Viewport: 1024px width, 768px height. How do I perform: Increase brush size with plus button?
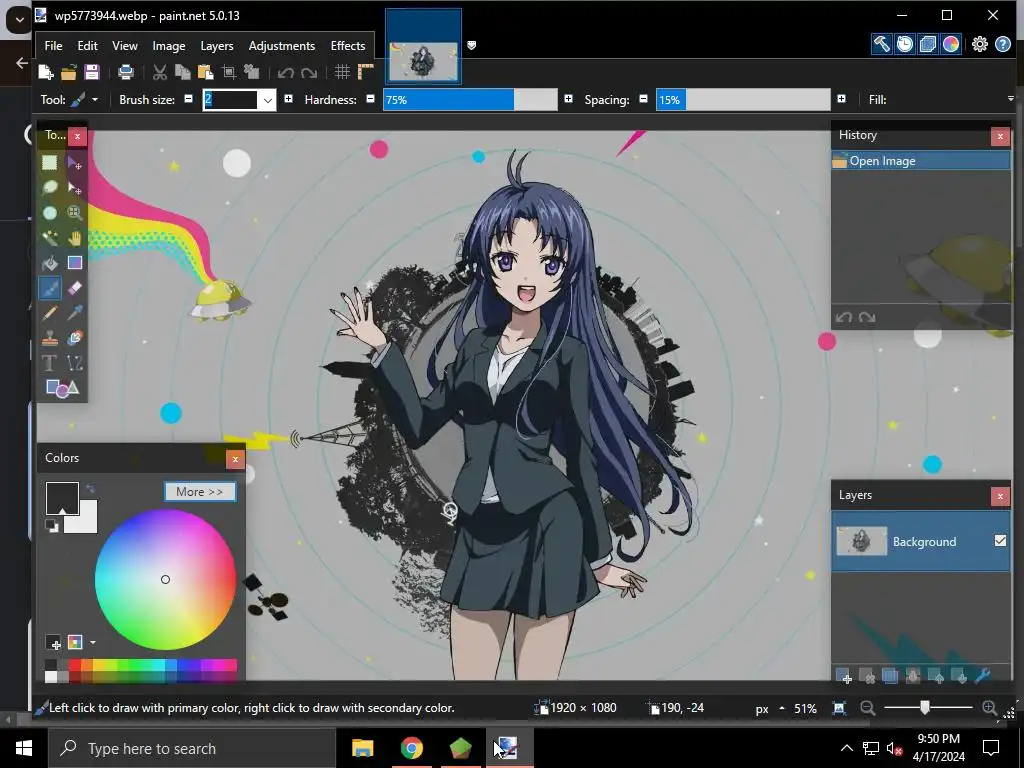point(288,99)
